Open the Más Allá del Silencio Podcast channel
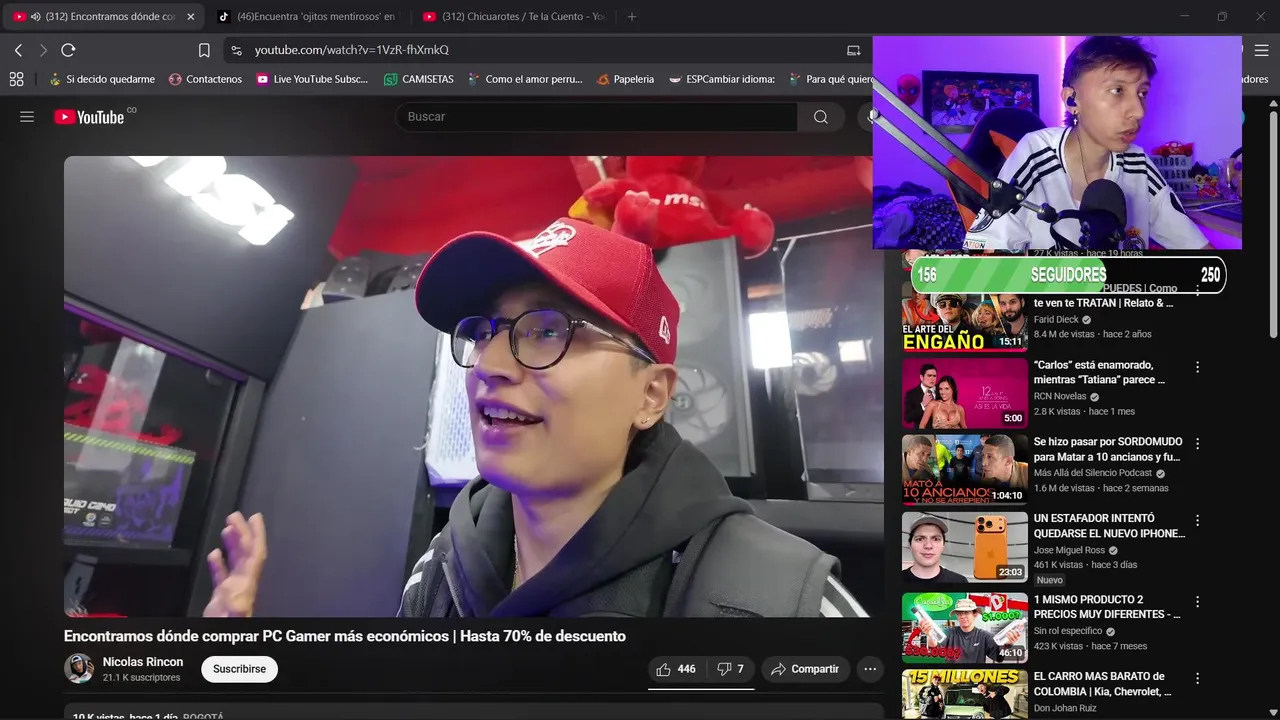This screenshot has height=720, width=1280. 1093,473
